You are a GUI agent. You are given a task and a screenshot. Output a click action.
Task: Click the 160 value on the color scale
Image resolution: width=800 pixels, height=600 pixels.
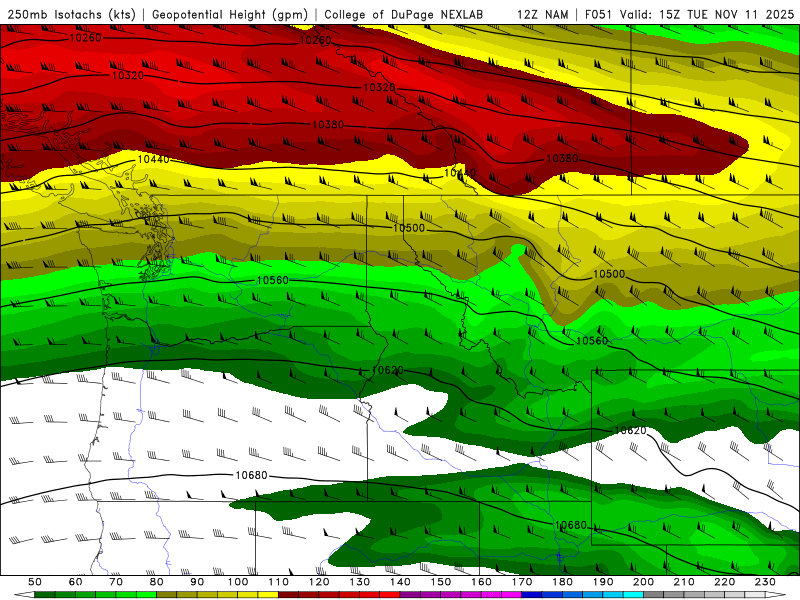(x=482, y=582)
